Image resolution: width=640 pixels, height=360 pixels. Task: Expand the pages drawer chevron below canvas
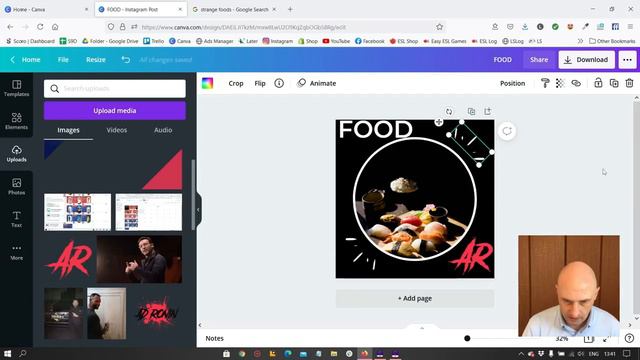point(422,327)
